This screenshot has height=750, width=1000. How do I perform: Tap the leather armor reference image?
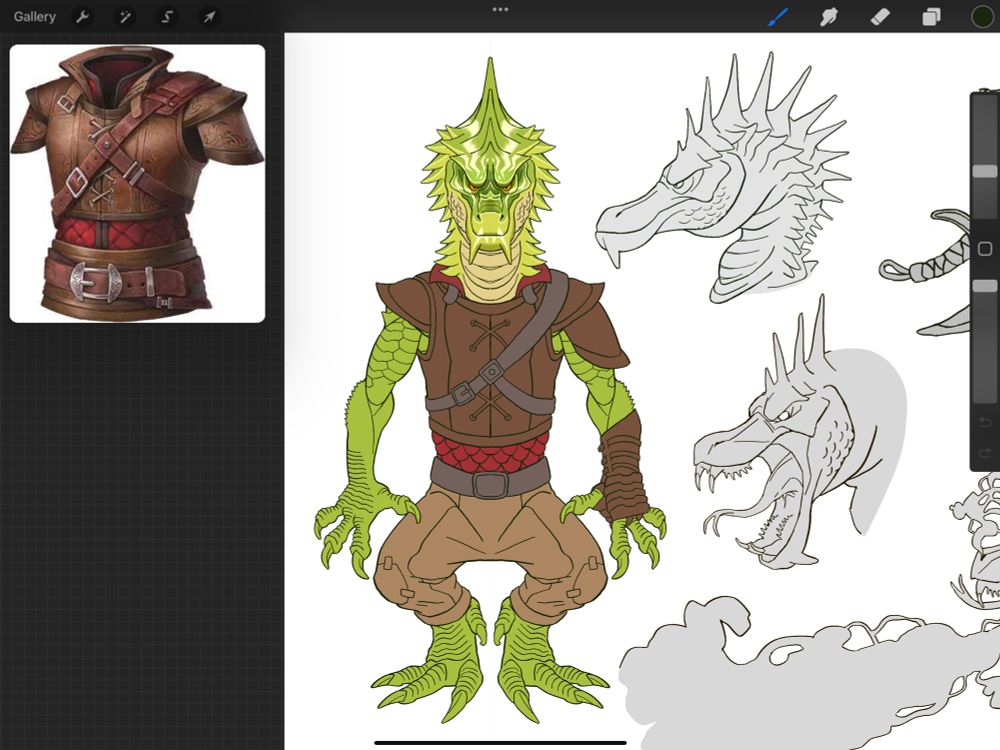[x=137, y=184]
